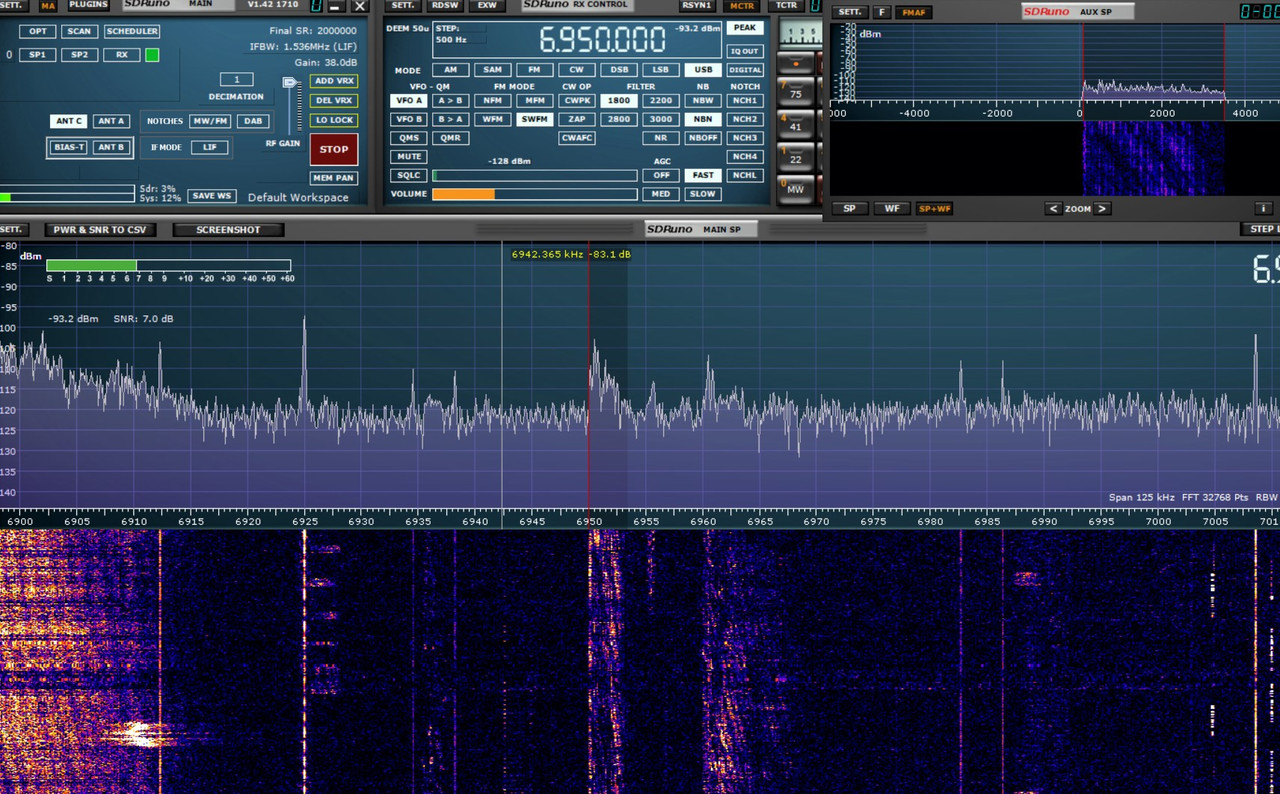Click the red STOP button
The height and width of the screenshot is (794, 1280).
point(334,149)
